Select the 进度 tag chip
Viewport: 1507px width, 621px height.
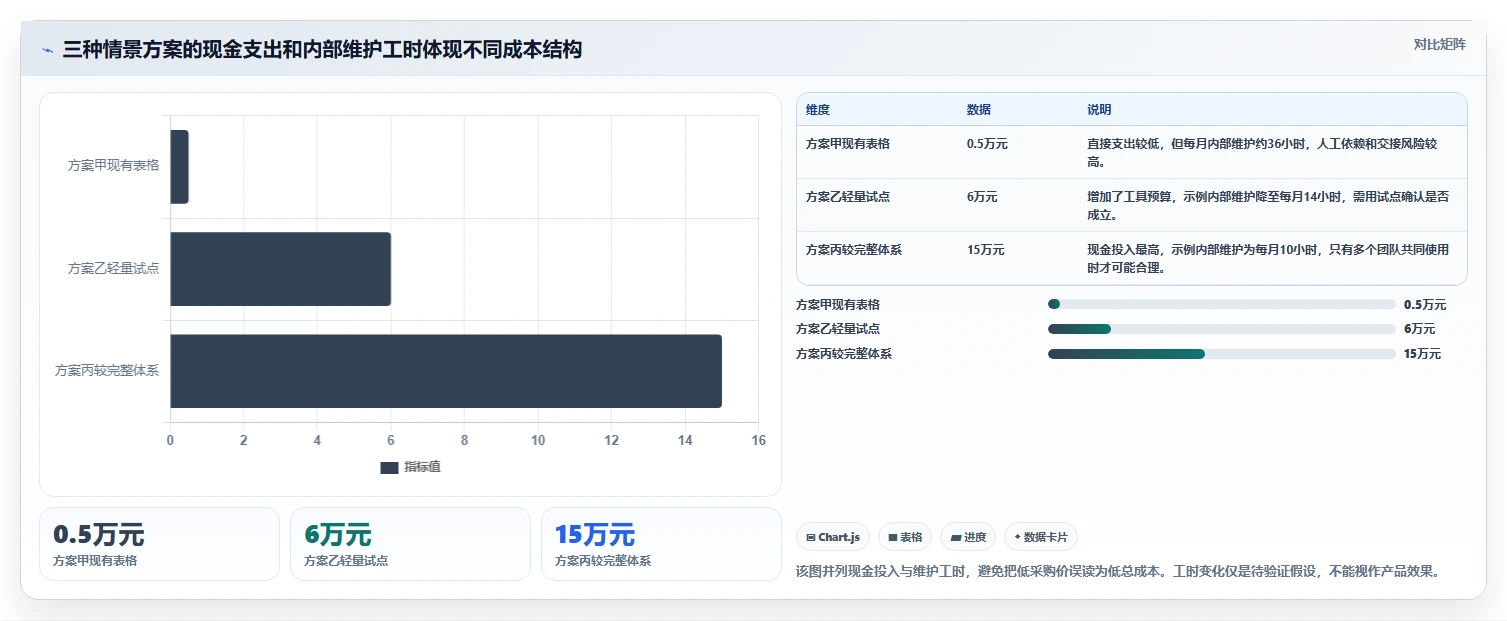tap(968, 537)
